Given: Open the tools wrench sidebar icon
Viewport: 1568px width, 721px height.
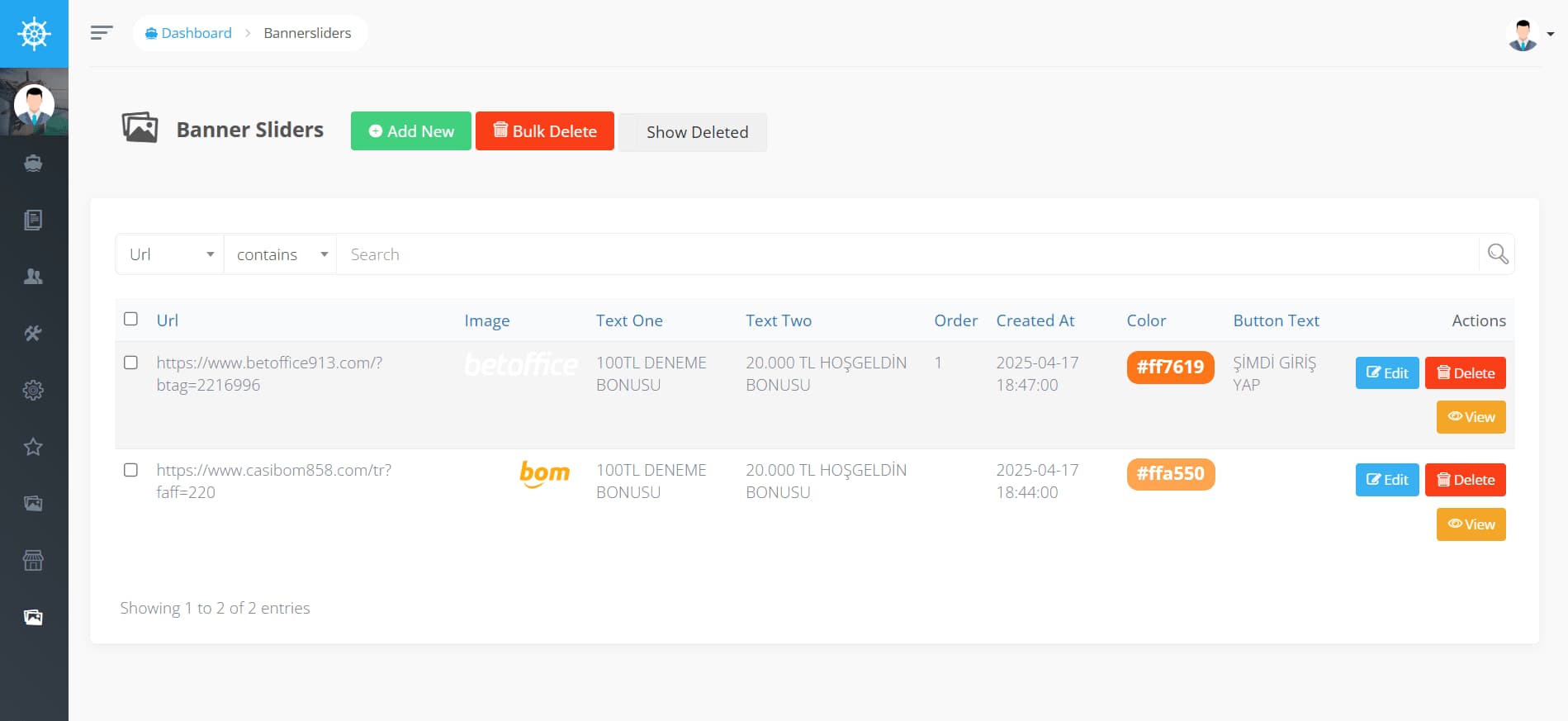Looking at the screenshot, I should (33, 333).
